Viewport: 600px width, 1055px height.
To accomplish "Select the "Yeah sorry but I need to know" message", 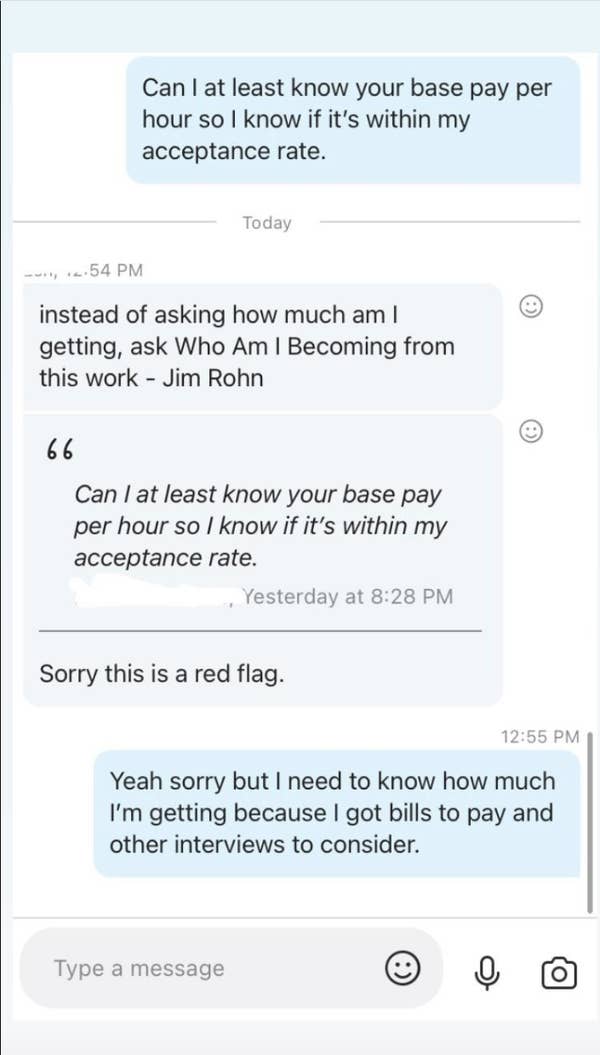I will (x=335, y=812).
